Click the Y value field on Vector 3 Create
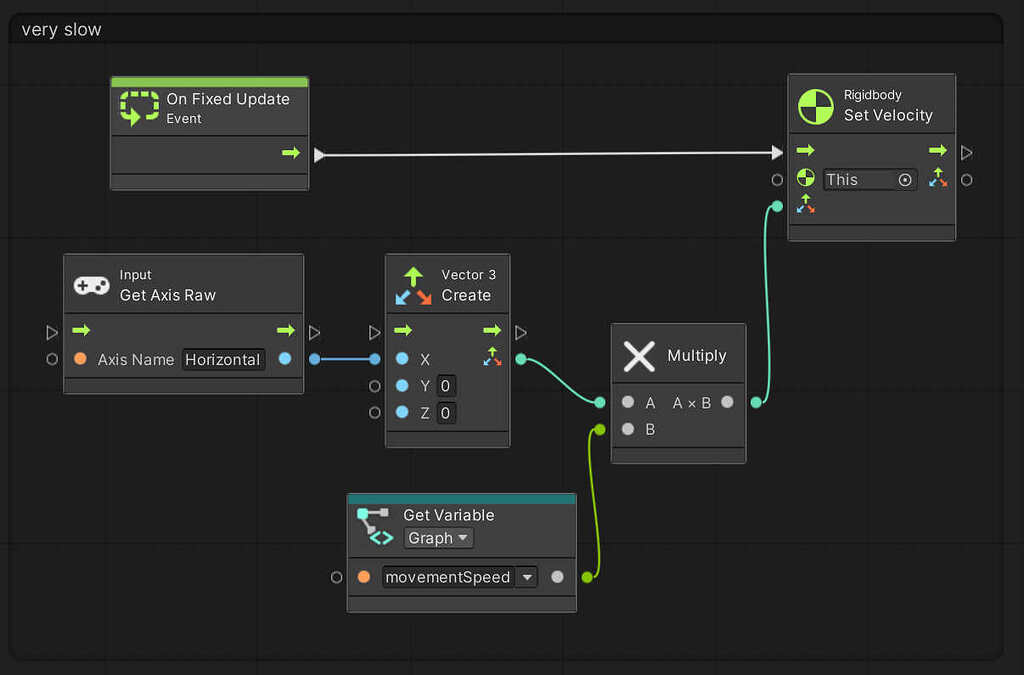This screenshot has height=675, width=1024. [x=444, y=386]
